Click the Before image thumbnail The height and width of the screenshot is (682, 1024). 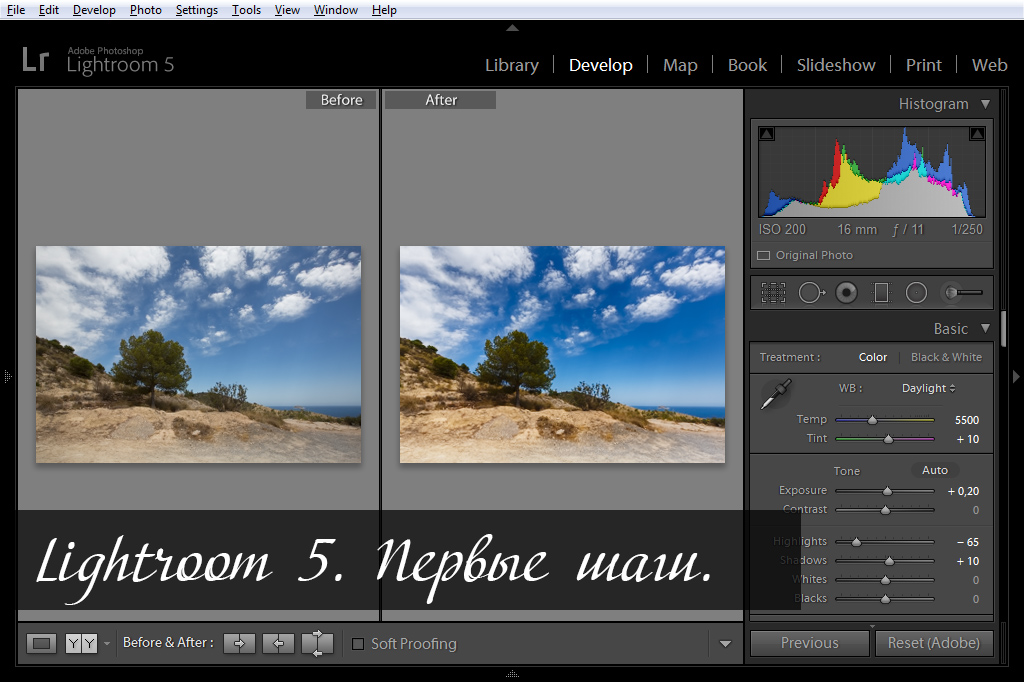point(198,354)
